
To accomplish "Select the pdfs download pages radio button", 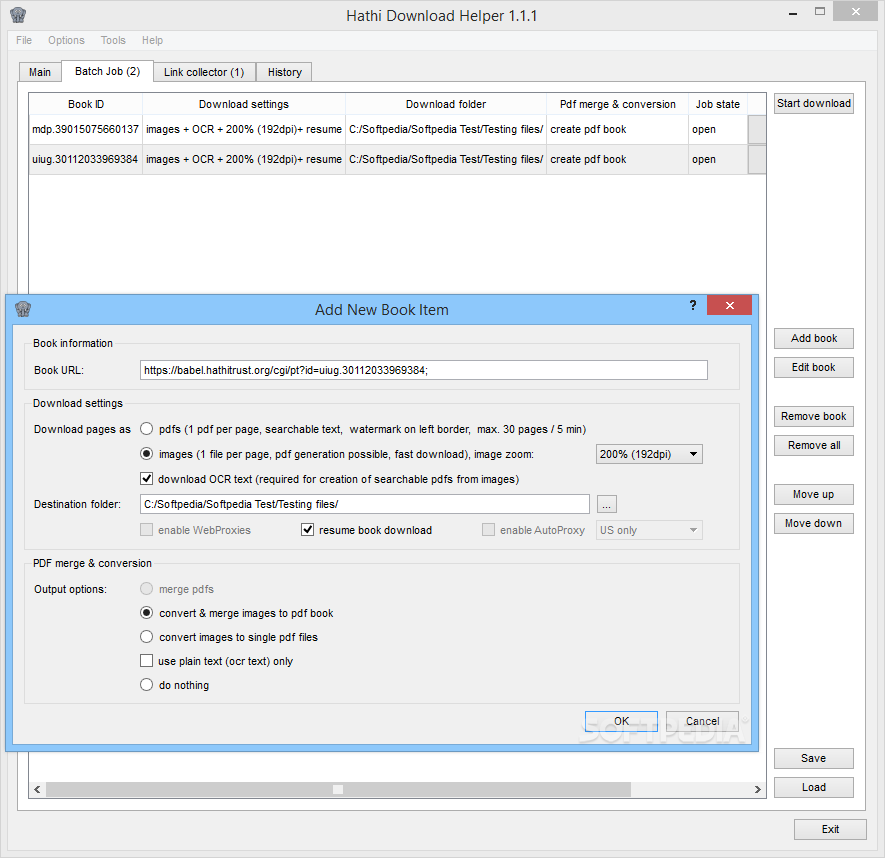I will click(x=146, y=429).
